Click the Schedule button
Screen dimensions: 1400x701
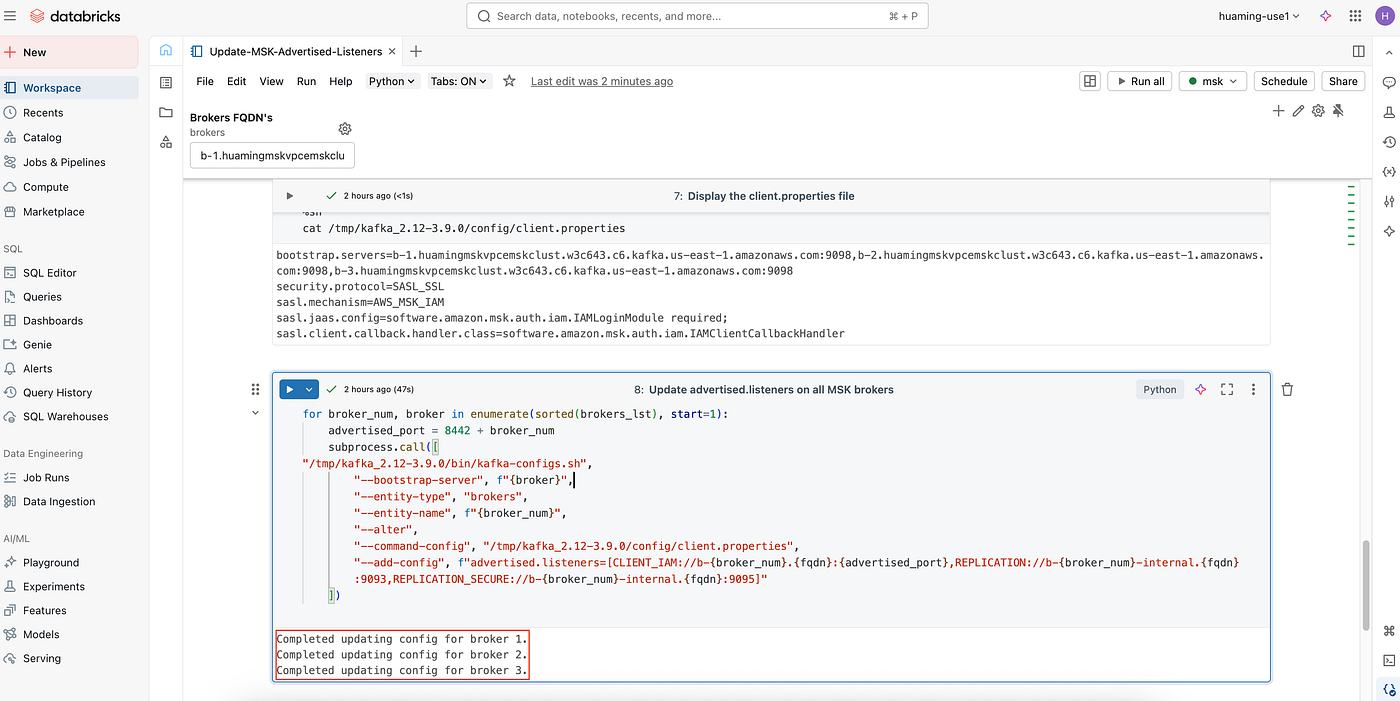(1283, 81)
